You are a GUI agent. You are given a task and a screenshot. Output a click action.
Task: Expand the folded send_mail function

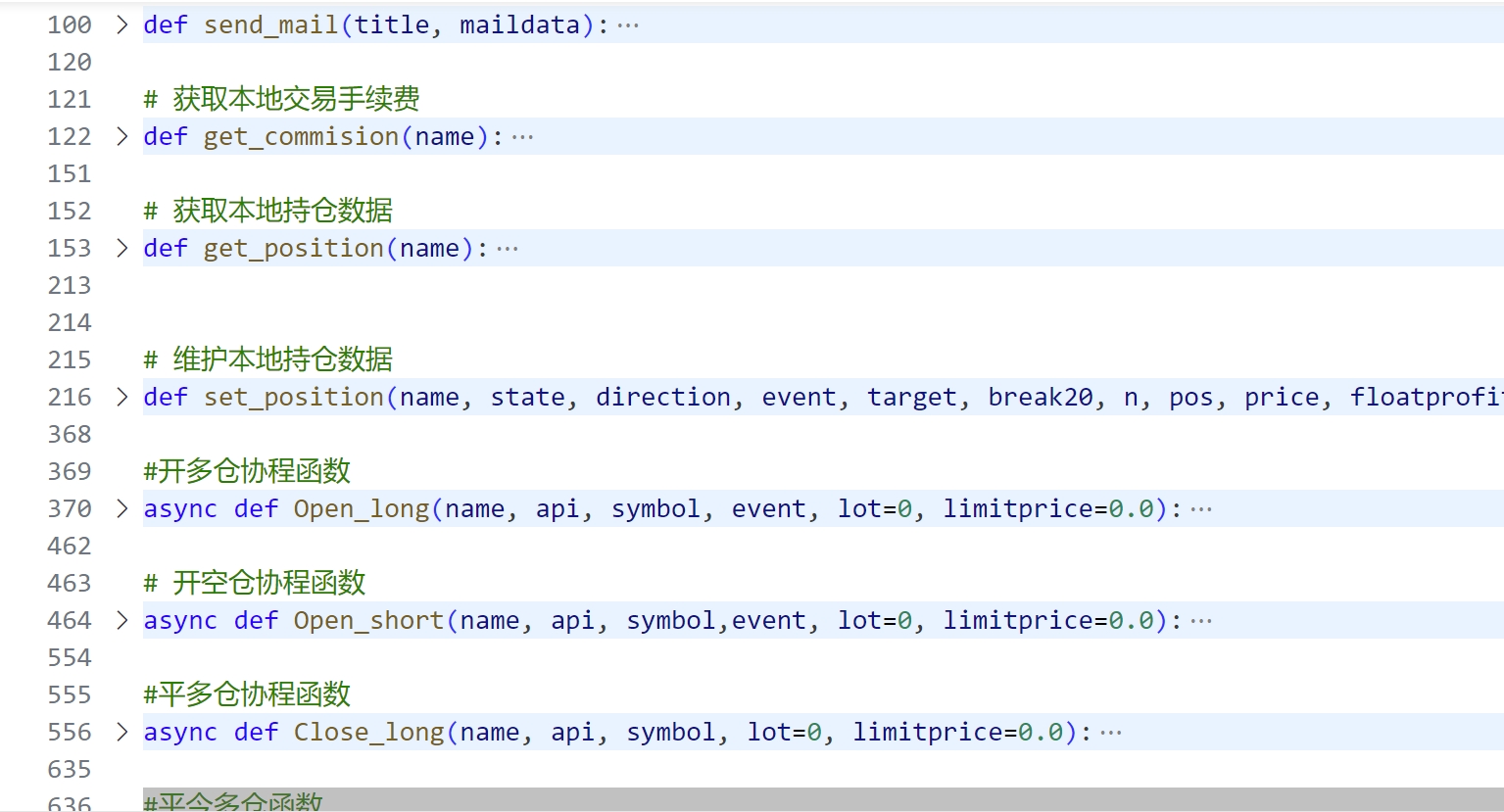pyautogui.click(x=121, y=24)
